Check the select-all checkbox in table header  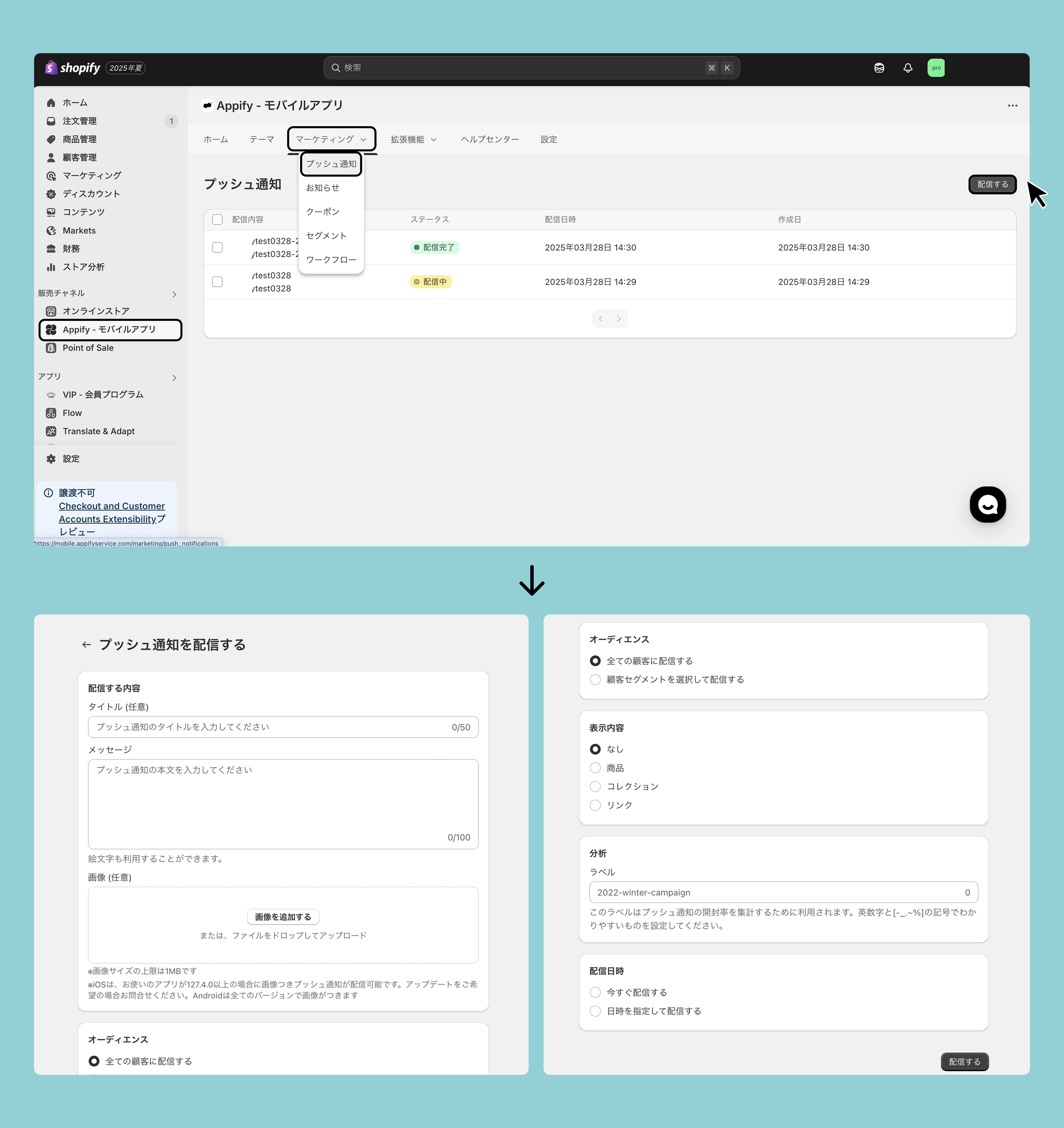tap(217, 220)
